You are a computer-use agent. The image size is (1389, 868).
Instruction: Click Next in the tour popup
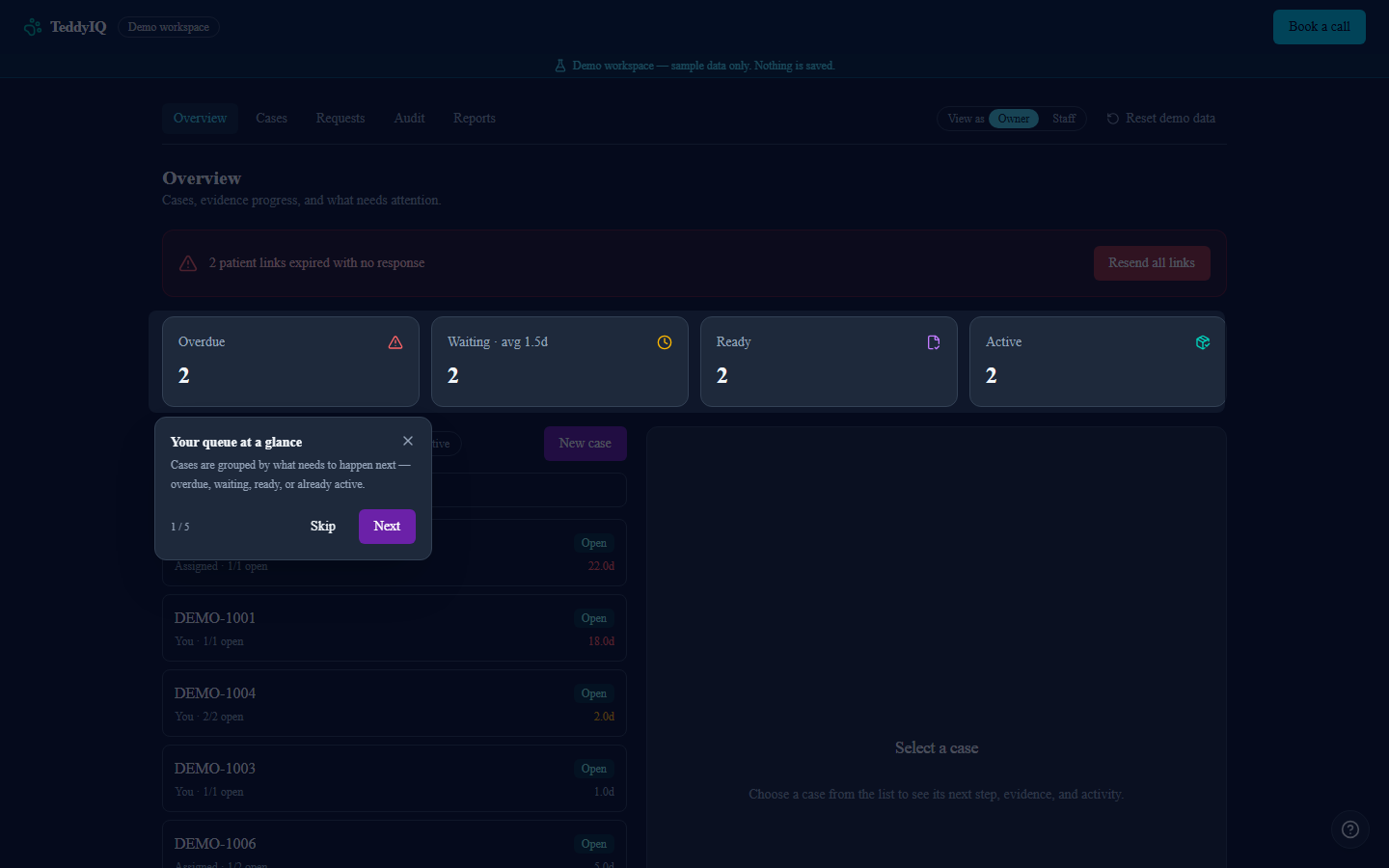pyautogui.click(x=387, y=527)
